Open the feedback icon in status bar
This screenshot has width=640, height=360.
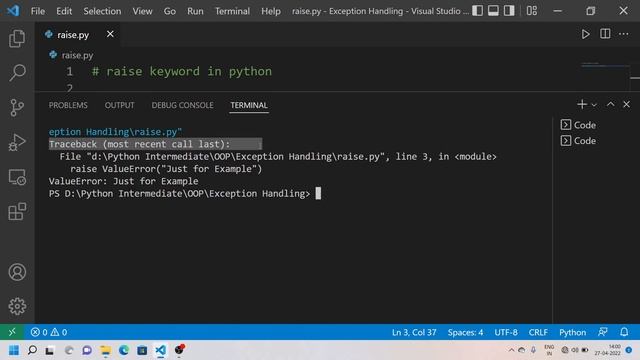pos(602,332)
